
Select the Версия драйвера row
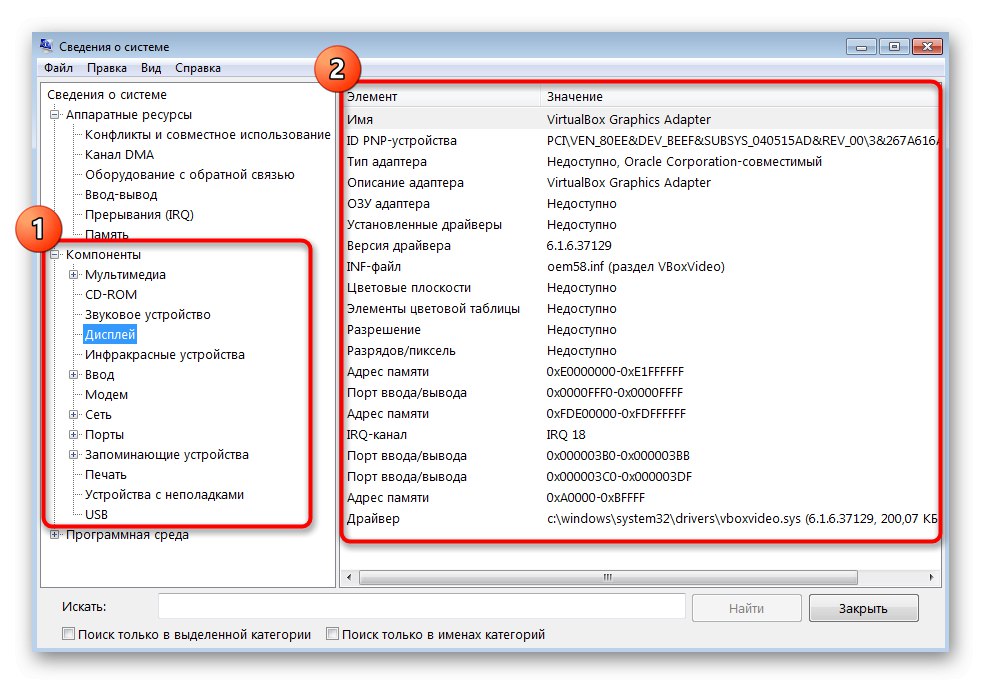(641, 245)
